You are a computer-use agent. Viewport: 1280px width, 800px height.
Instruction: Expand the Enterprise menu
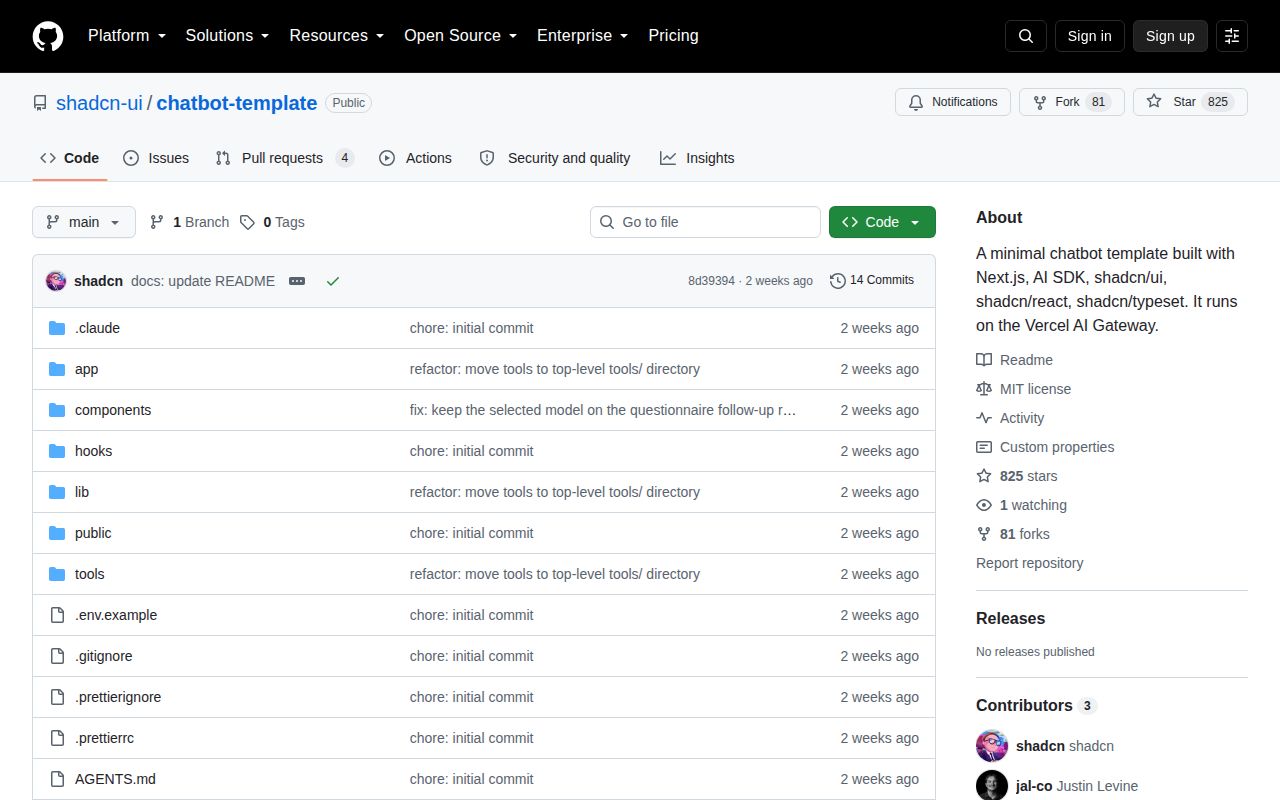click(x=583, y=36)
